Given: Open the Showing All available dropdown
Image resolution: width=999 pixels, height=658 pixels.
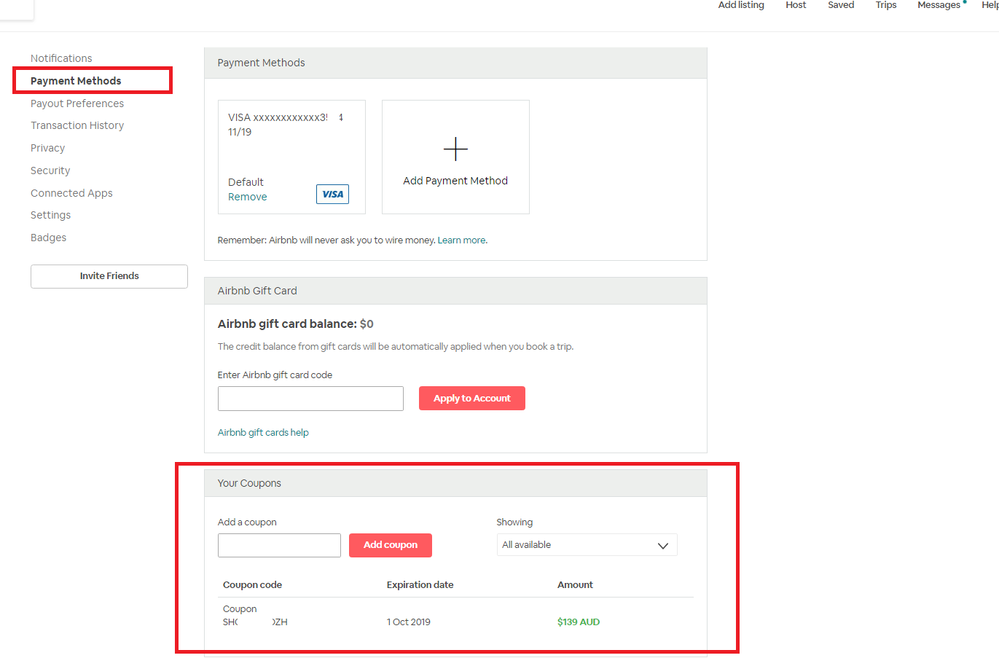Looking at the screenshot, I should coord(586,545).
